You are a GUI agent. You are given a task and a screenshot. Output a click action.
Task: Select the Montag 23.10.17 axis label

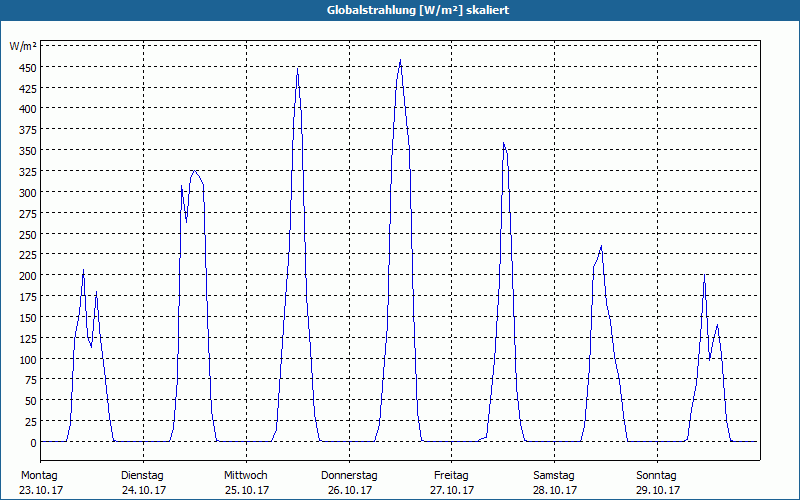tap(41, 483)
